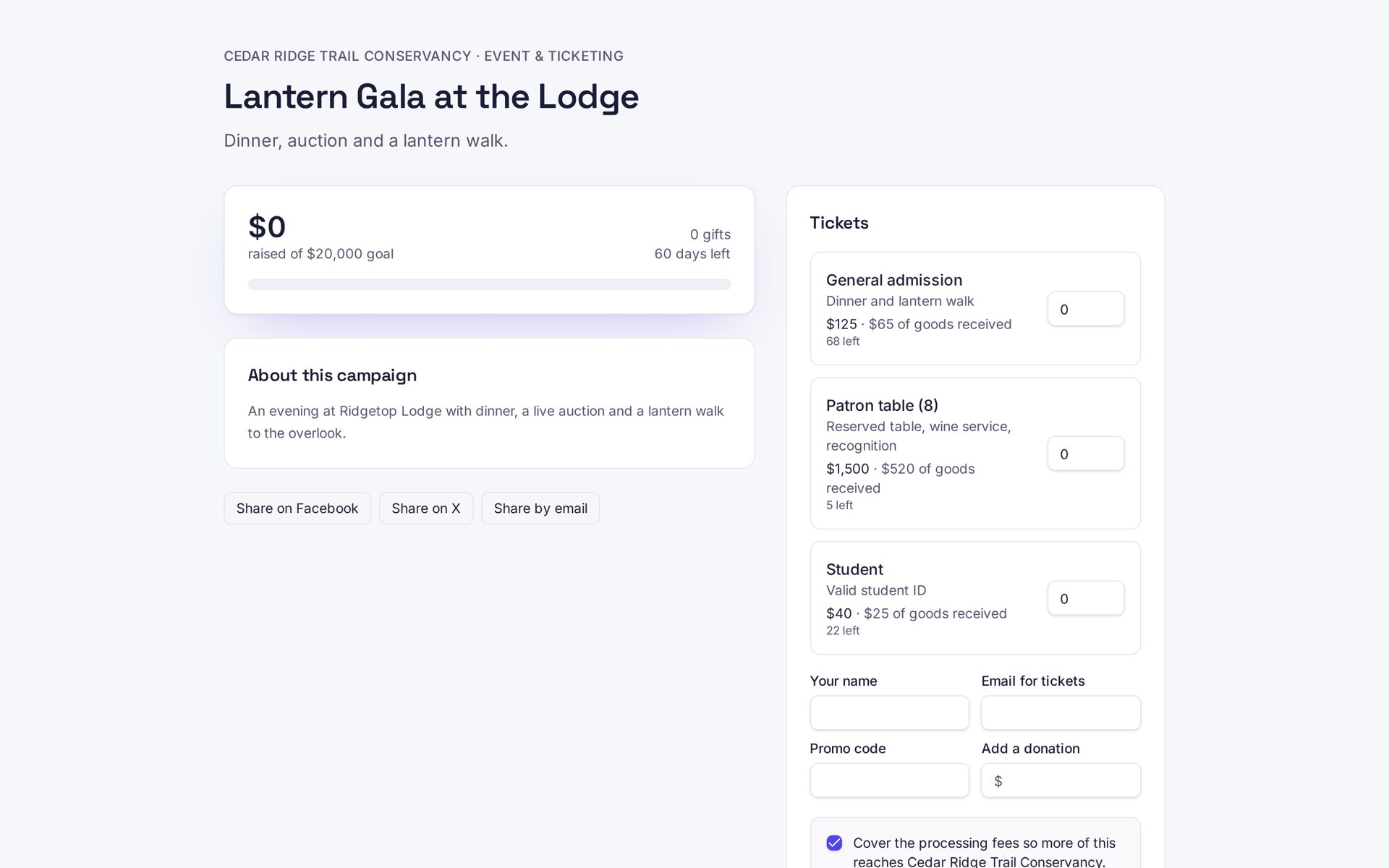Viewport: 1389px width, 868px height.
Task: Share the campaign on Facebook
Action: pos(297,509)
